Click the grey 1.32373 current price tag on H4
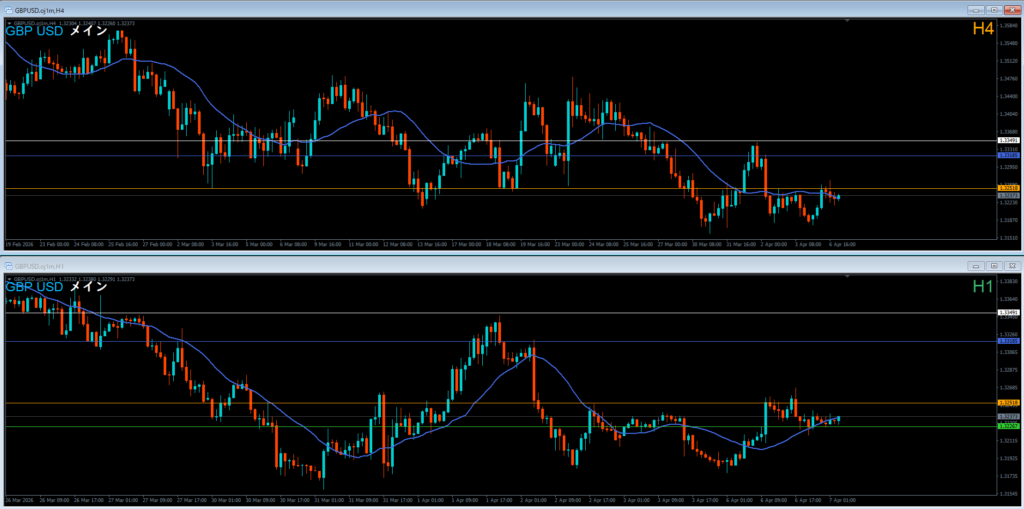This screenshot has height=509, width=1024. tap(1009, 196)
